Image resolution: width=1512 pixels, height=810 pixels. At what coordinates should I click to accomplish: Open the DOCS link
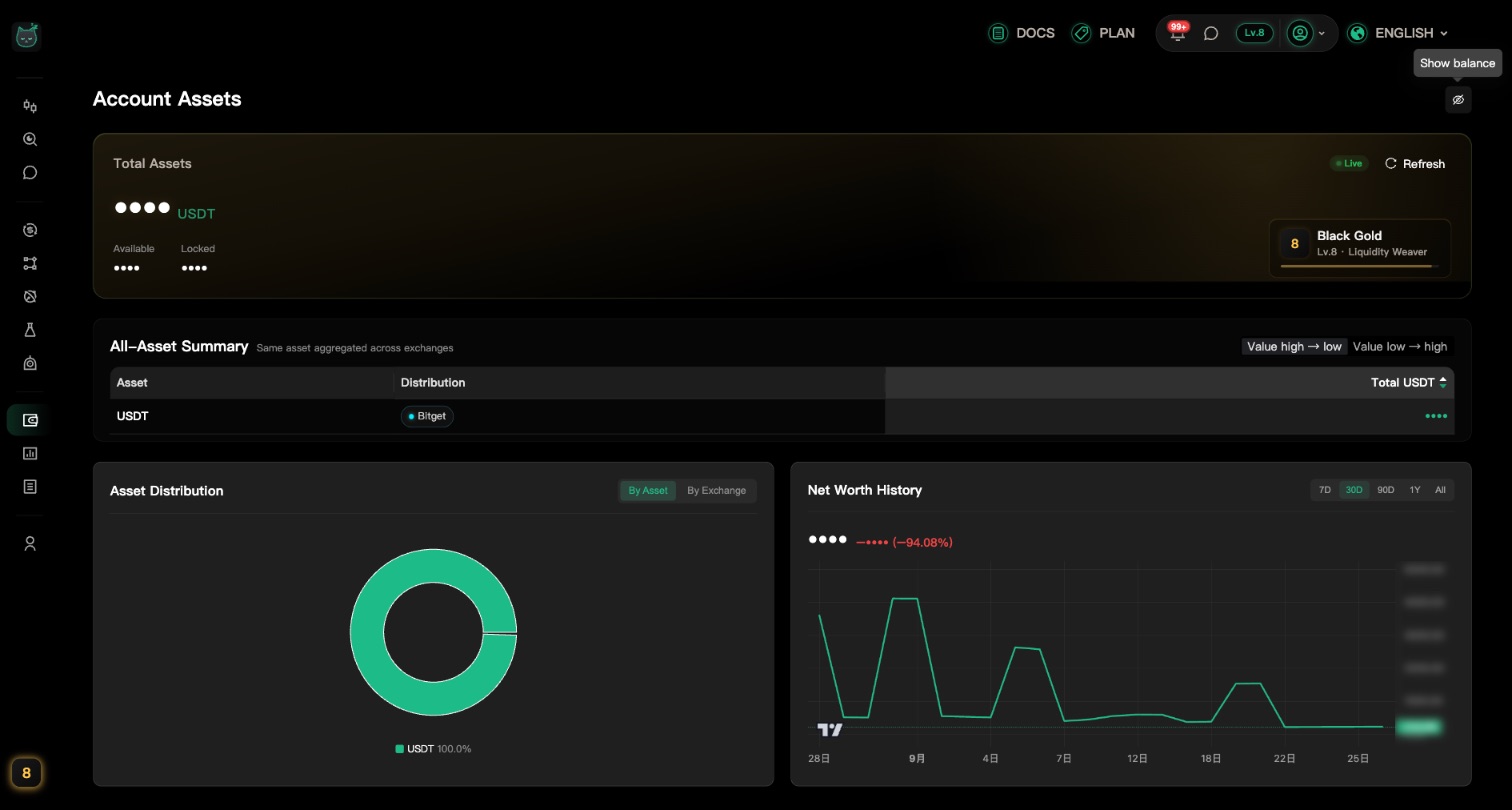(1021, 33)
